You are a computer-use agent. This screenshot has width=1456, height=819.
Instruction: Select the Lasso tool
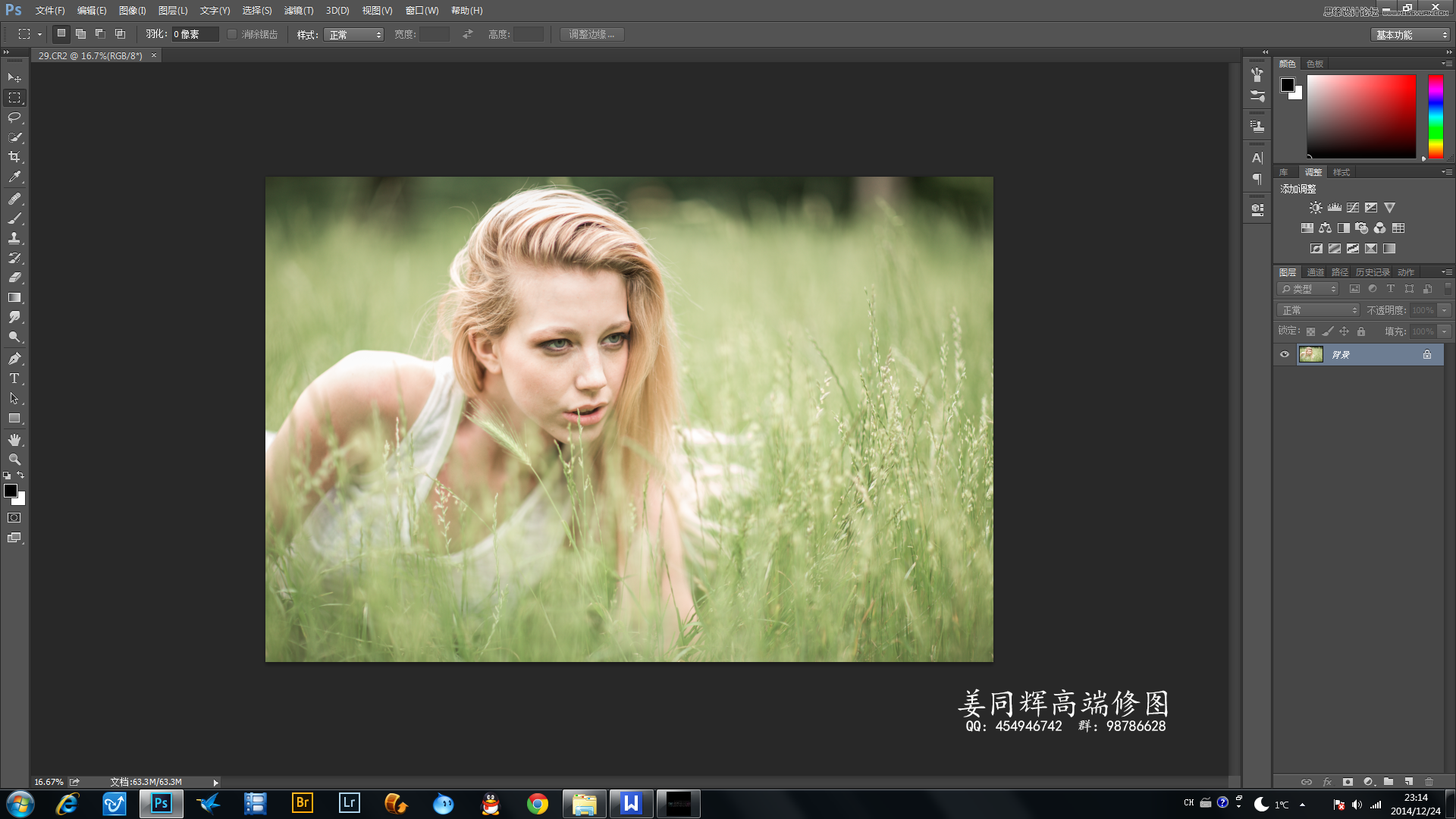point(14,118)
